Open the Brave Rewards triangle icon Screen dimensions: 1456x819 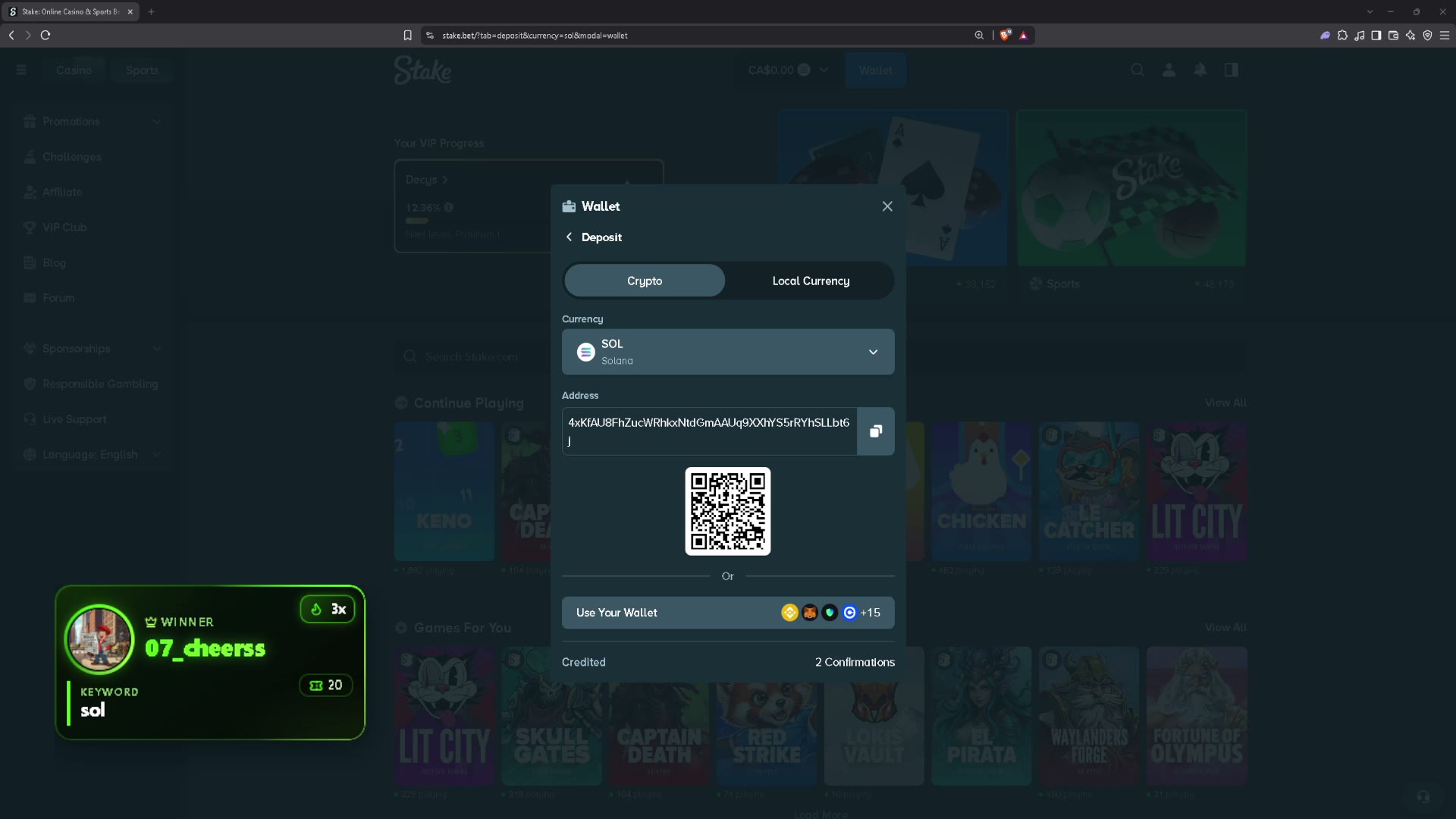(1023, 35)
